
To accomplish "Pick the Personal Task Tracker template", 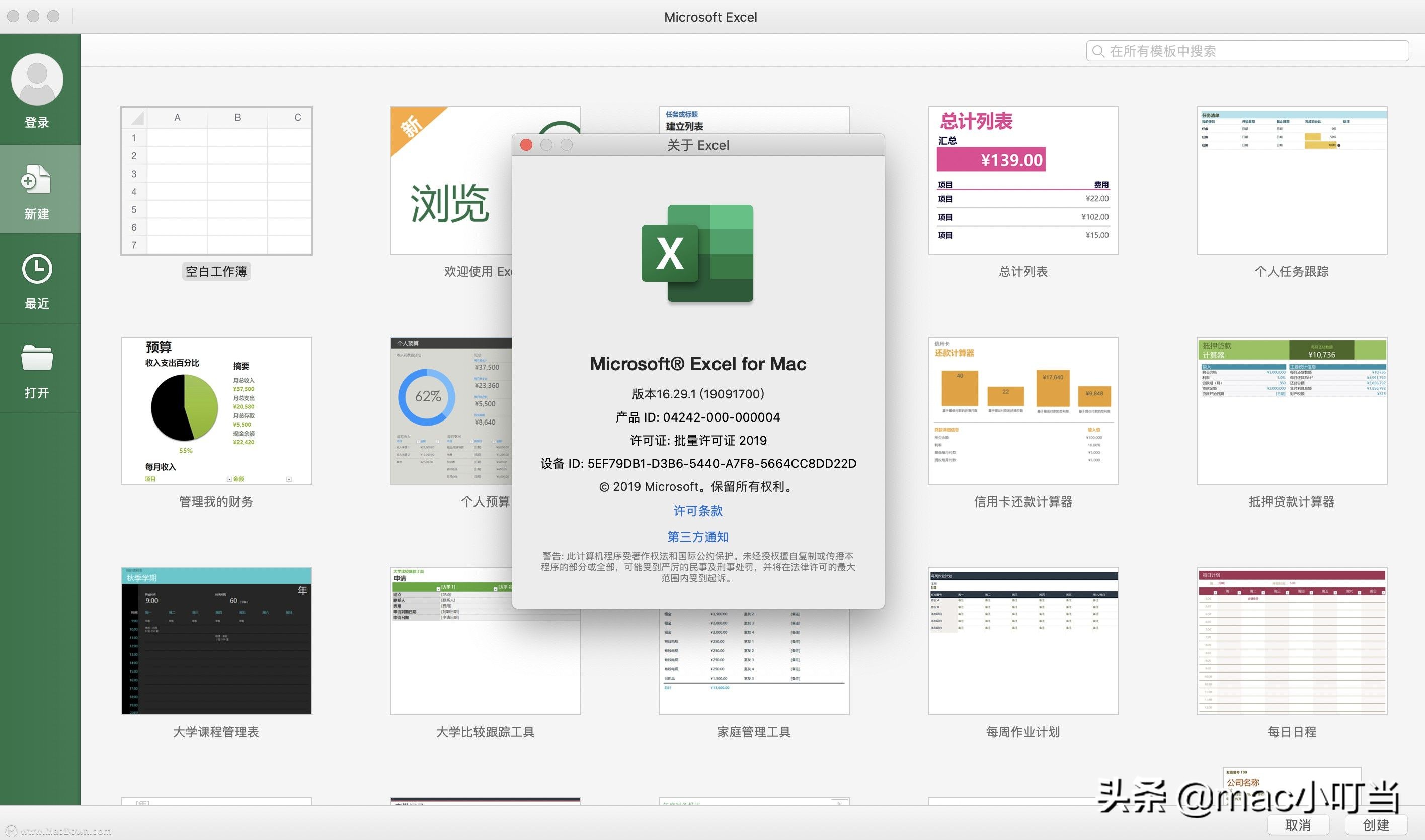I will (x=1291, y=181).
